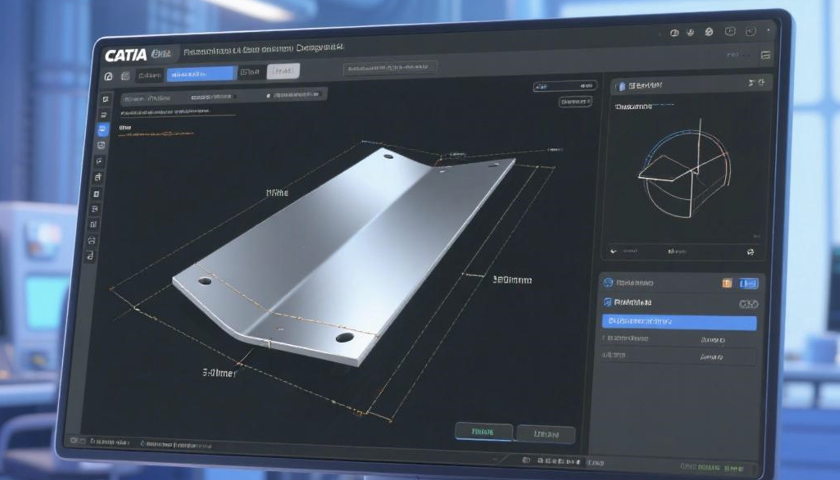This screenshot has height=480, width=840.
Task: Click the panel layout icon at top right
Action: 765,54
